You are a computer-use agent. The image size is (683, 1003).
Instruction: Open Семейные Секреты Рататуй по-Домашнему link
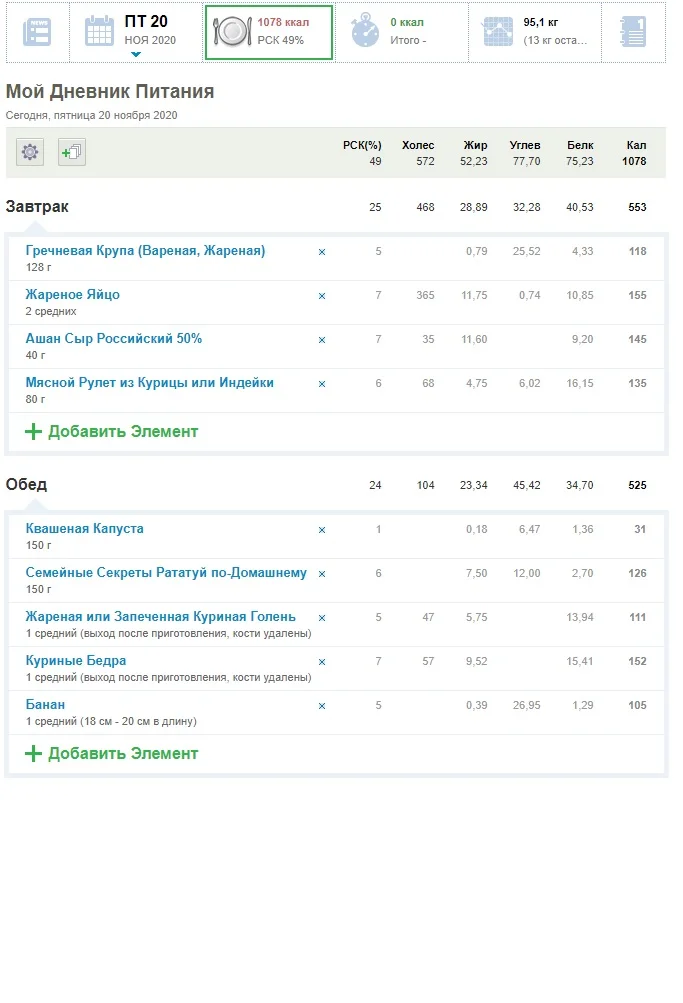[x=166, y=573]
